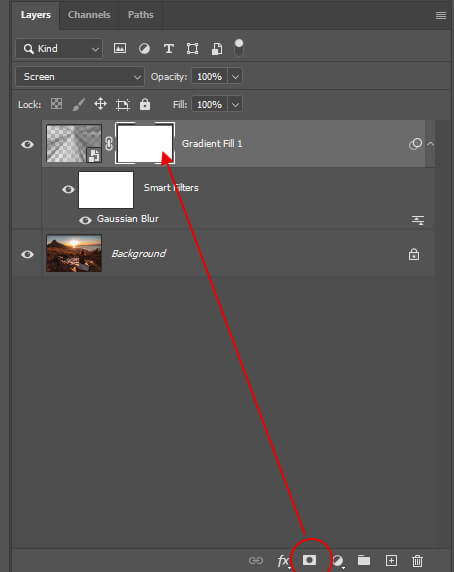454x572 pixels.
Task: Add layer mask button
Action: coord(310,560)
